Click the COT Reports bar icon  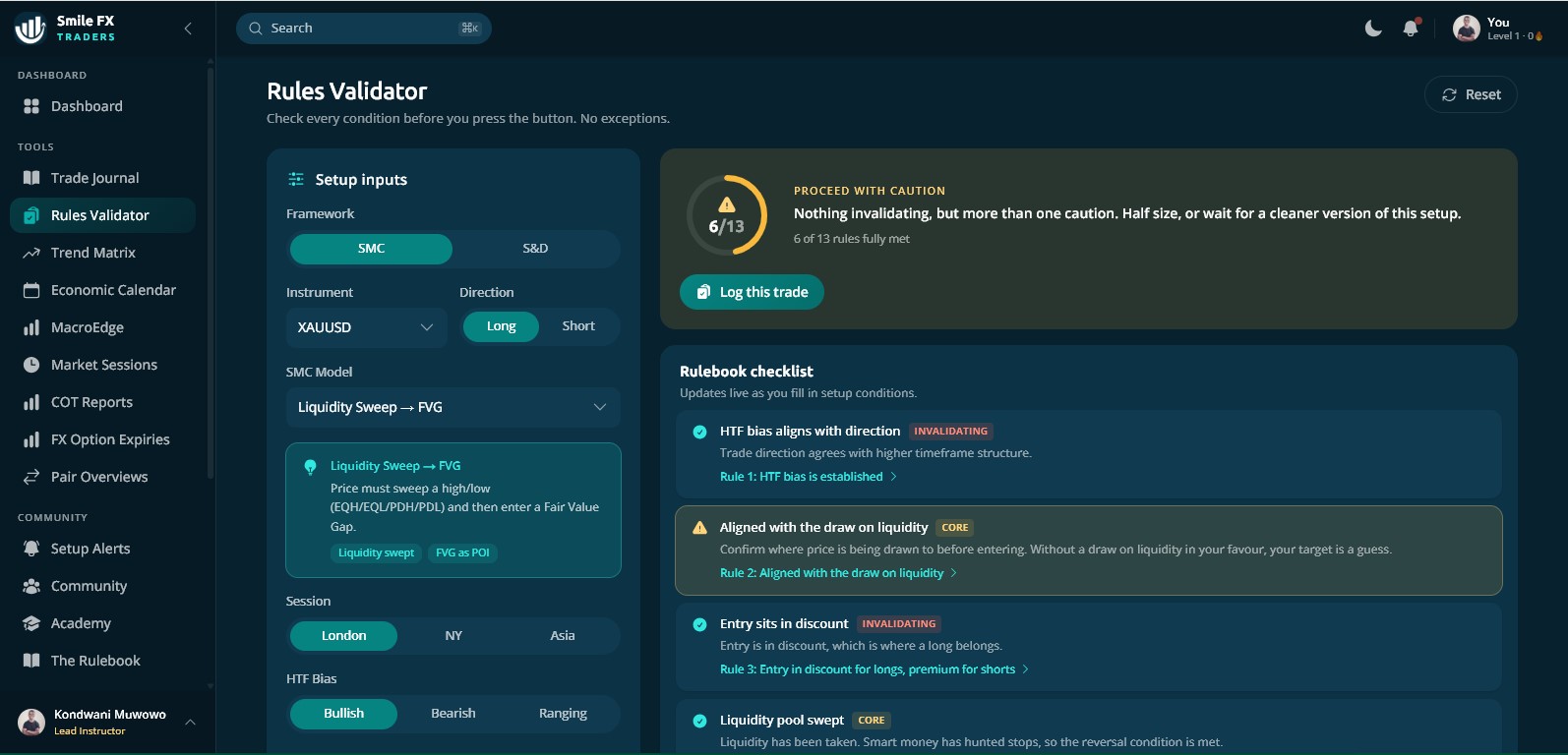tap(31, 402)
